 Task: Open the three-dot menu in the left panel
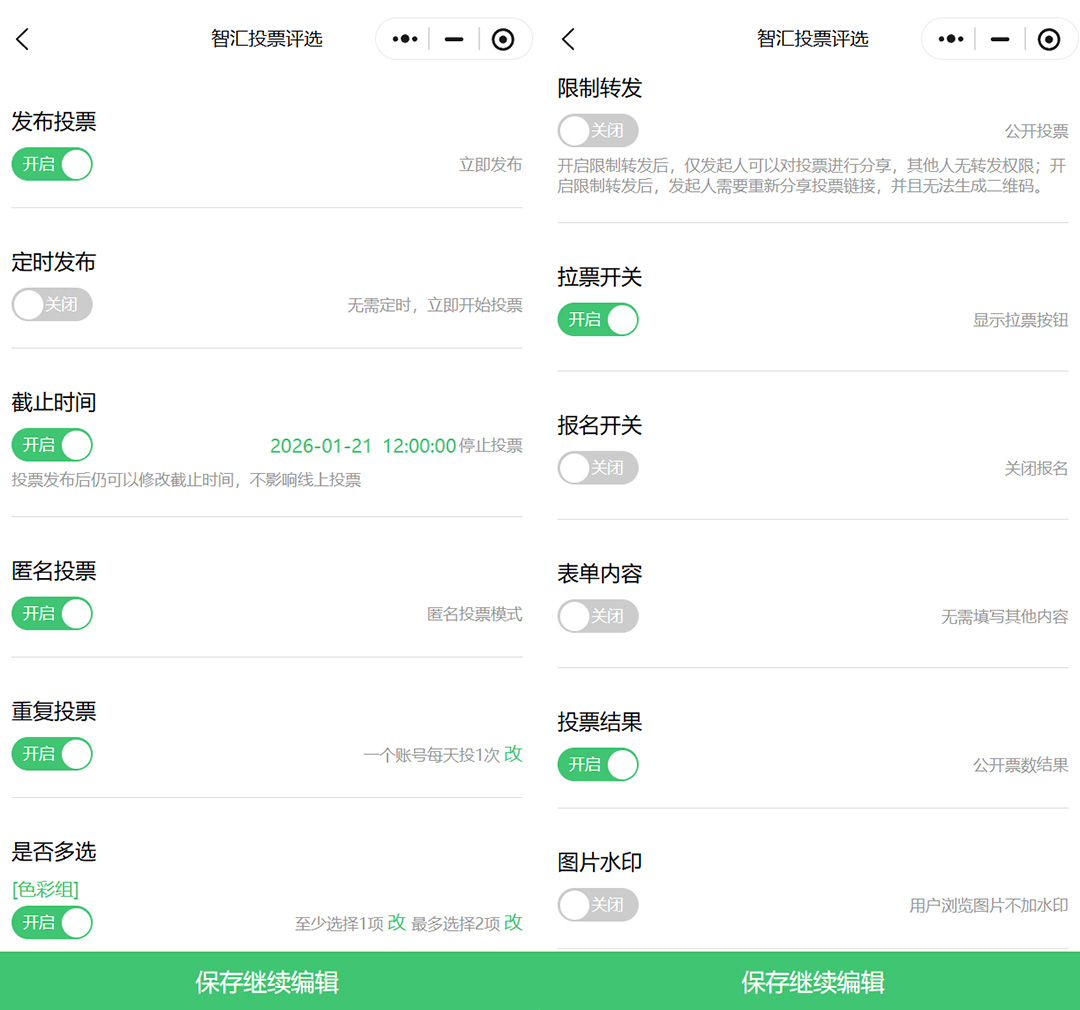[405, 39]
